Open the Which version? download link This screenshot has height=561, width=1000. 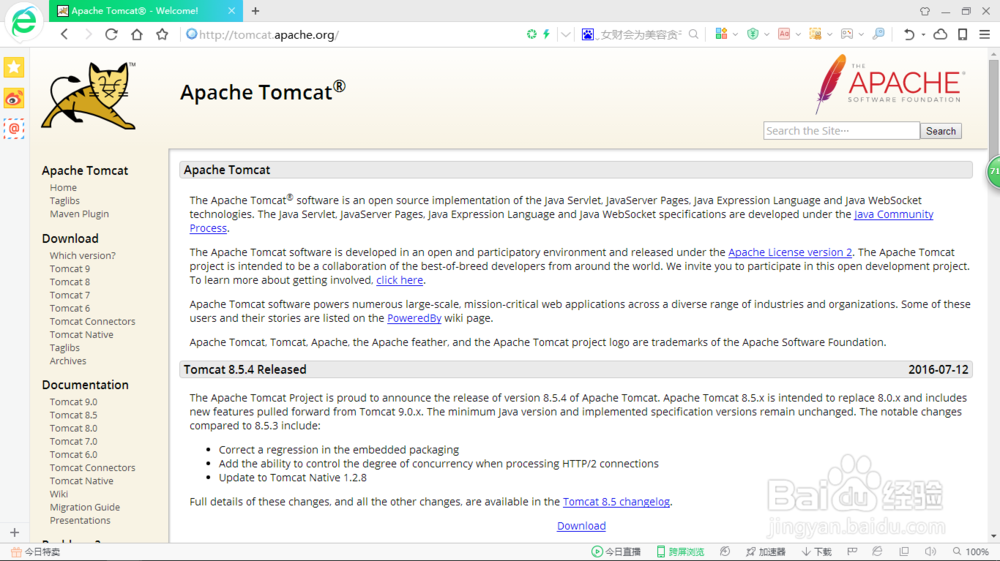[83, 255]
